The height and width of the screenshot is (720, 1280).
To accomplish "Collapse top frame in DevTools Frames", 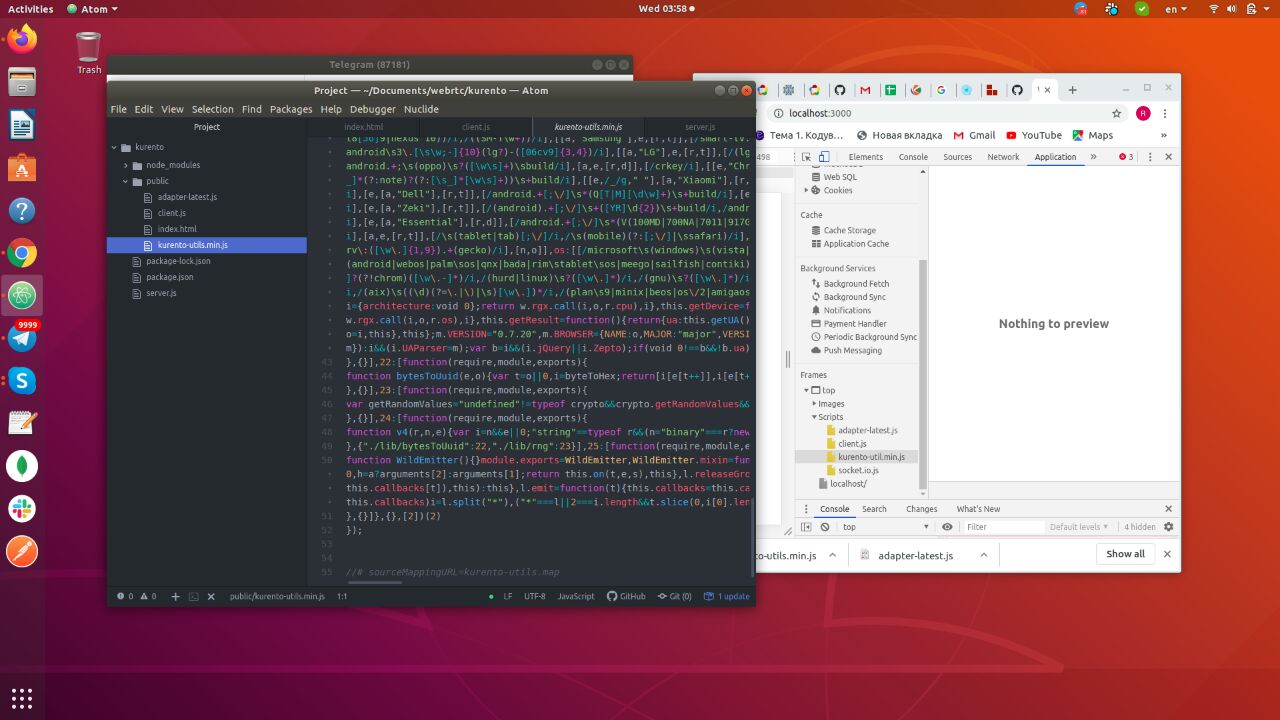I will (806, 391).
